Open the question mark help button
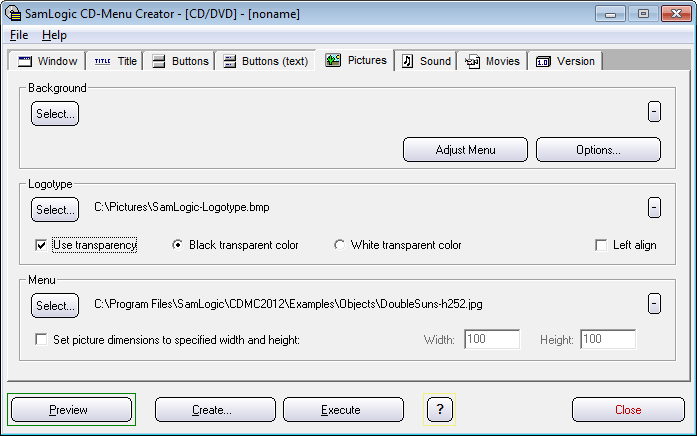The width and height of the screenshot is (697, 436). point(440,409)
